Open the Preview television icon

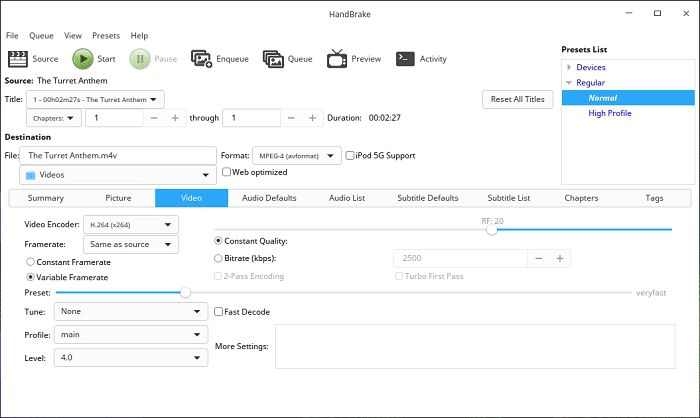(x=335, y=59)
